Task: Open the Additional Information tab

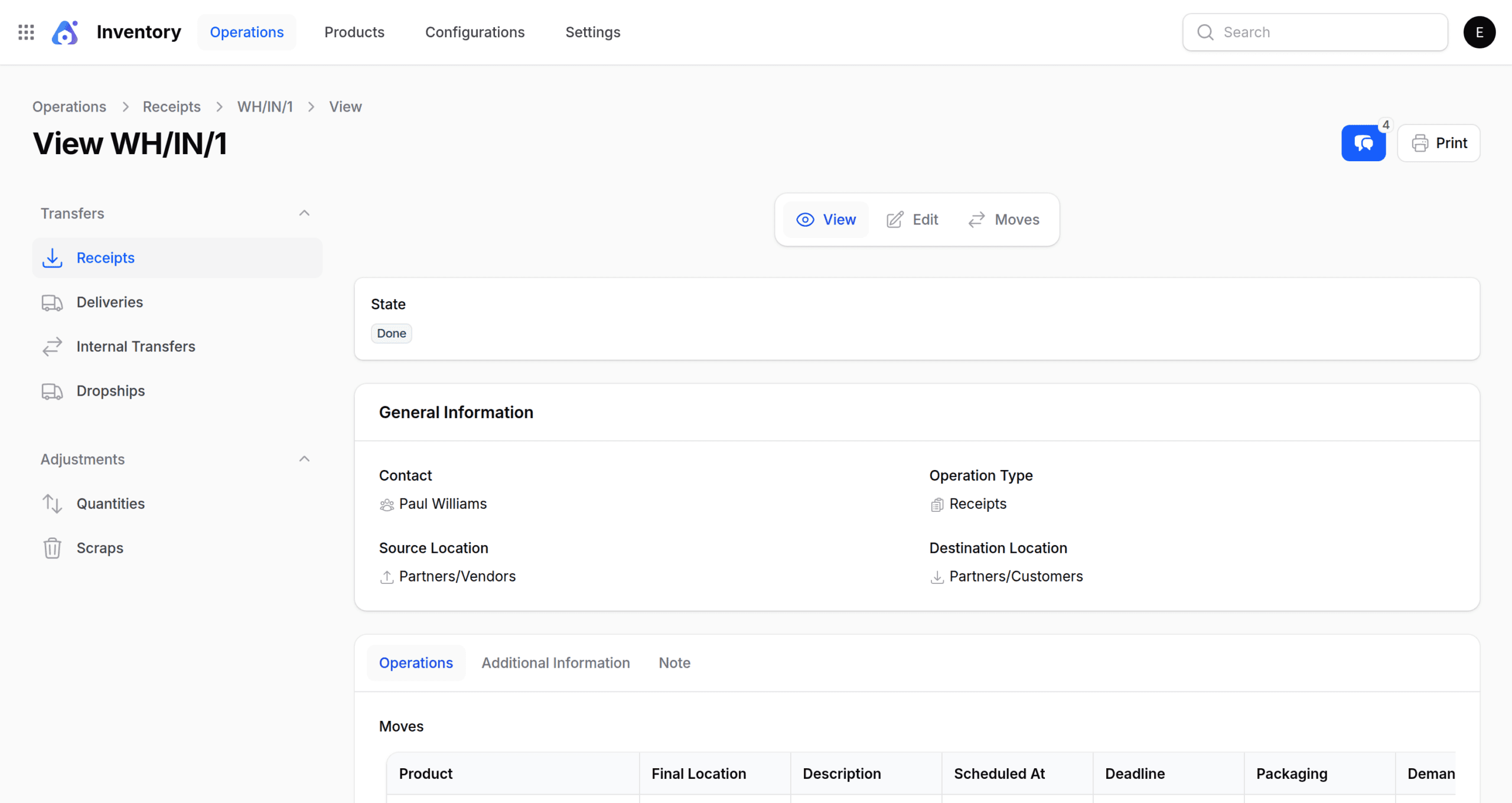Action: tap(555, 663)
